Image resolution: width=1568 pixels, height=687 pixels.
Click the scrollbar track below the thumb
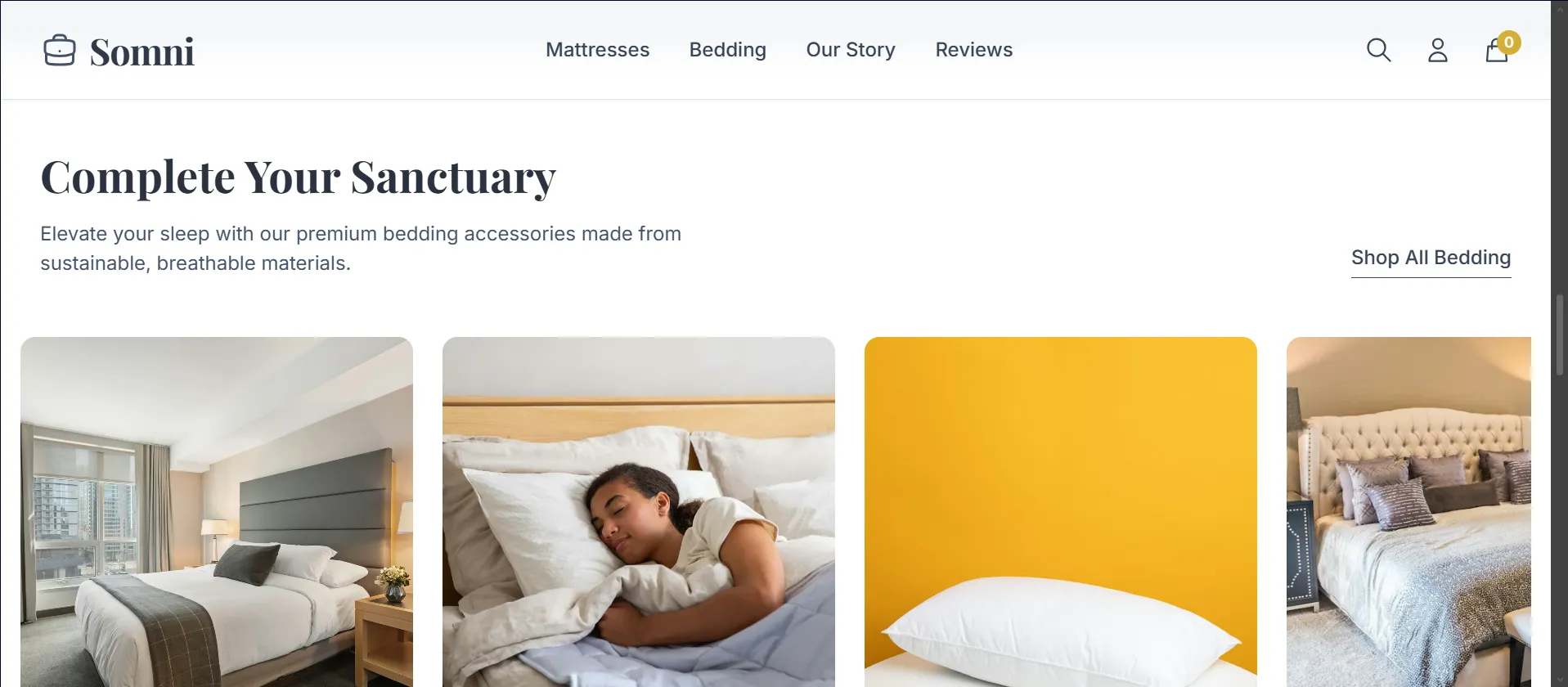tap(1560, 532)
